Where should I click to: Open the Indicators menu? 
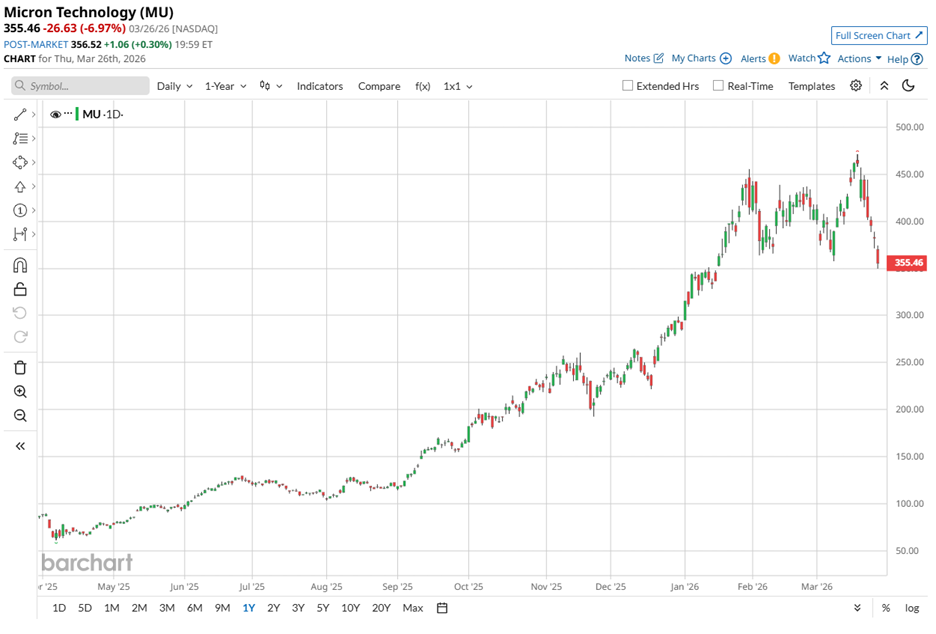[x=319, y=86]
